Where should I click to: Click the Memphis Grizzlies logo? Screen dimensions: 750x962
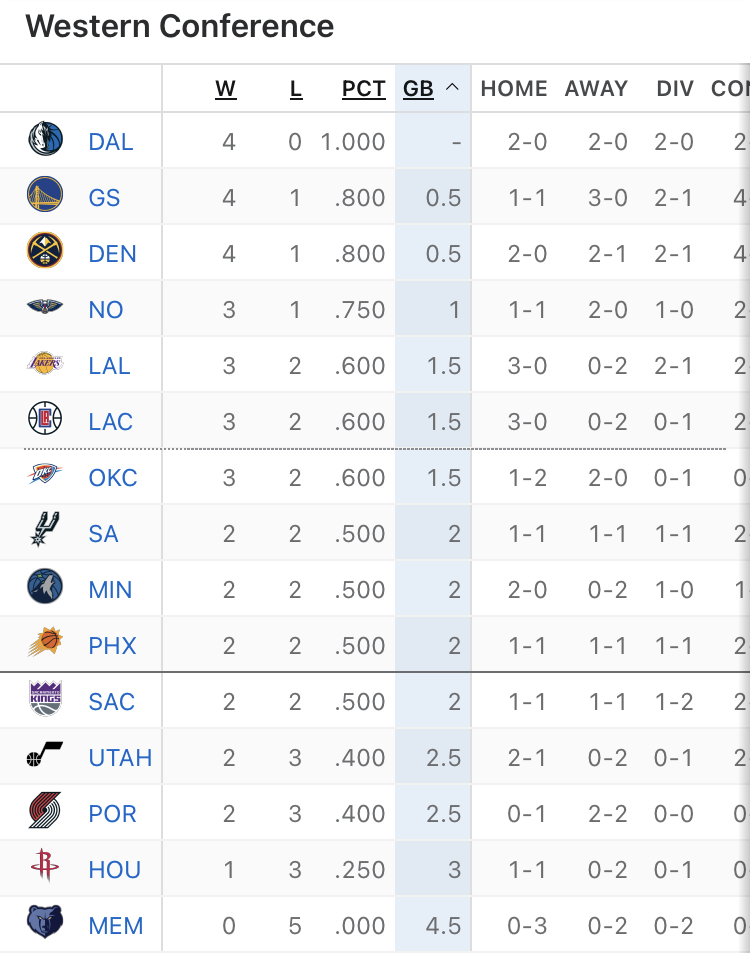(45, 925)
